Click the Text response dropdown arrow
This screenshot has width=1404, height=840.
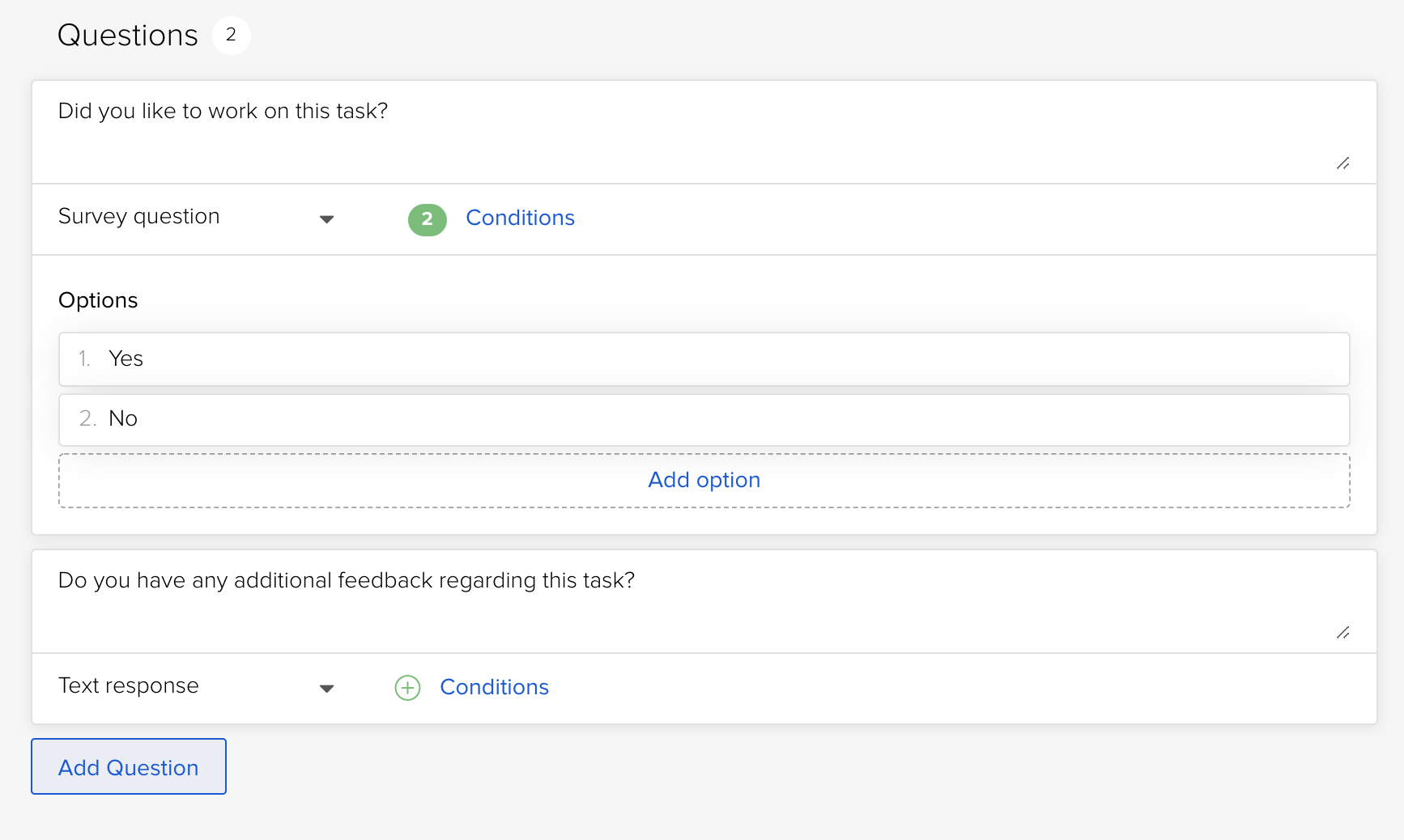click(326, 689)
